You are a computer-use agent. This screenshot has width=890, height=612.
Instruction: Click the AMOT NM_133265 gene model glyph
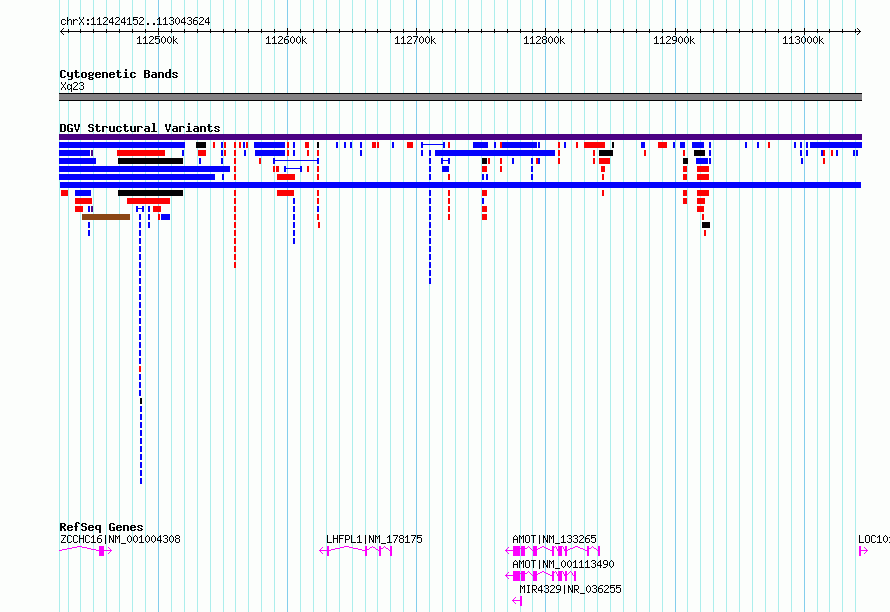coord(553,551)
